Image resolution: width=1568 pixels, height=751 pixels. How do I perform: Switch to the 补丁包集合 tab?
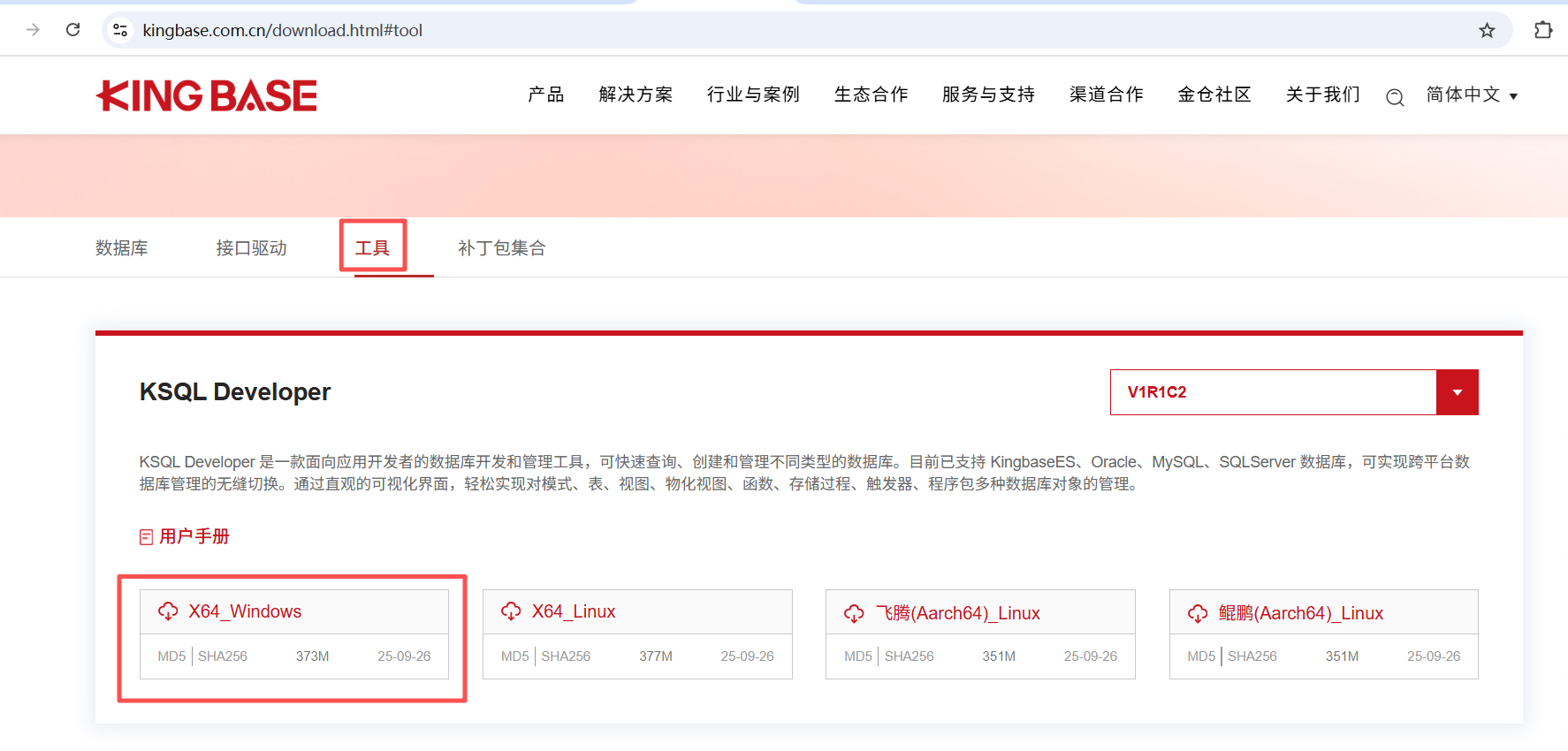tap(501, 248)
